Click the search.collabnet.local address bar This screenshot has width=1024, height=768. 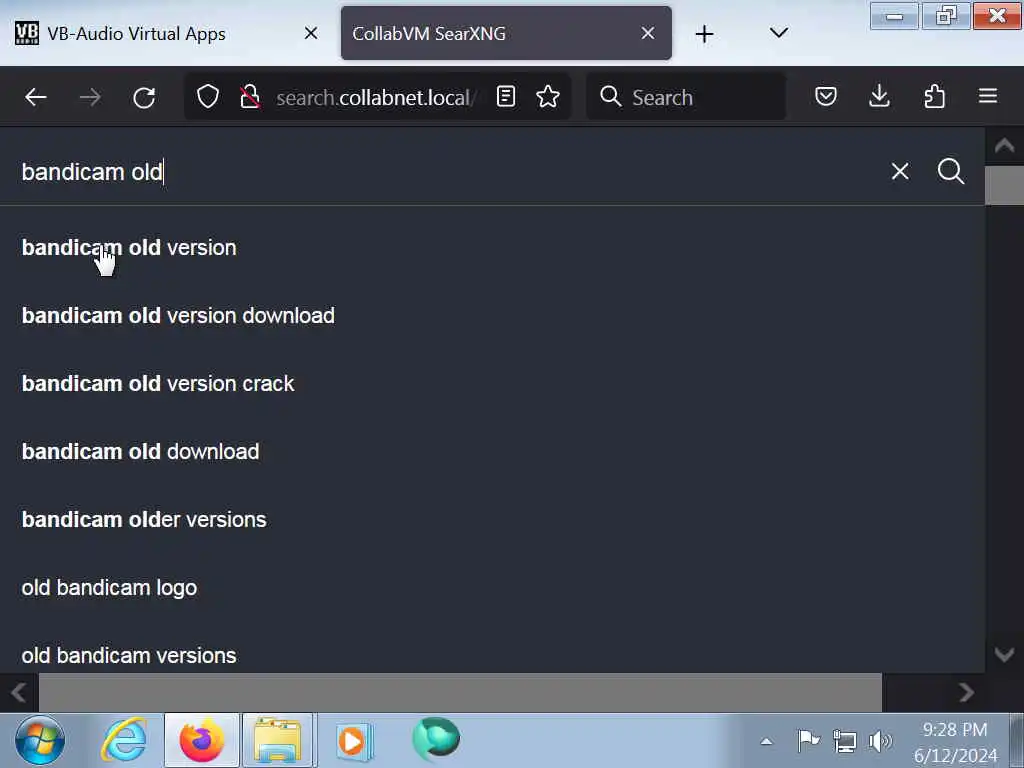(x=376, y=97)
